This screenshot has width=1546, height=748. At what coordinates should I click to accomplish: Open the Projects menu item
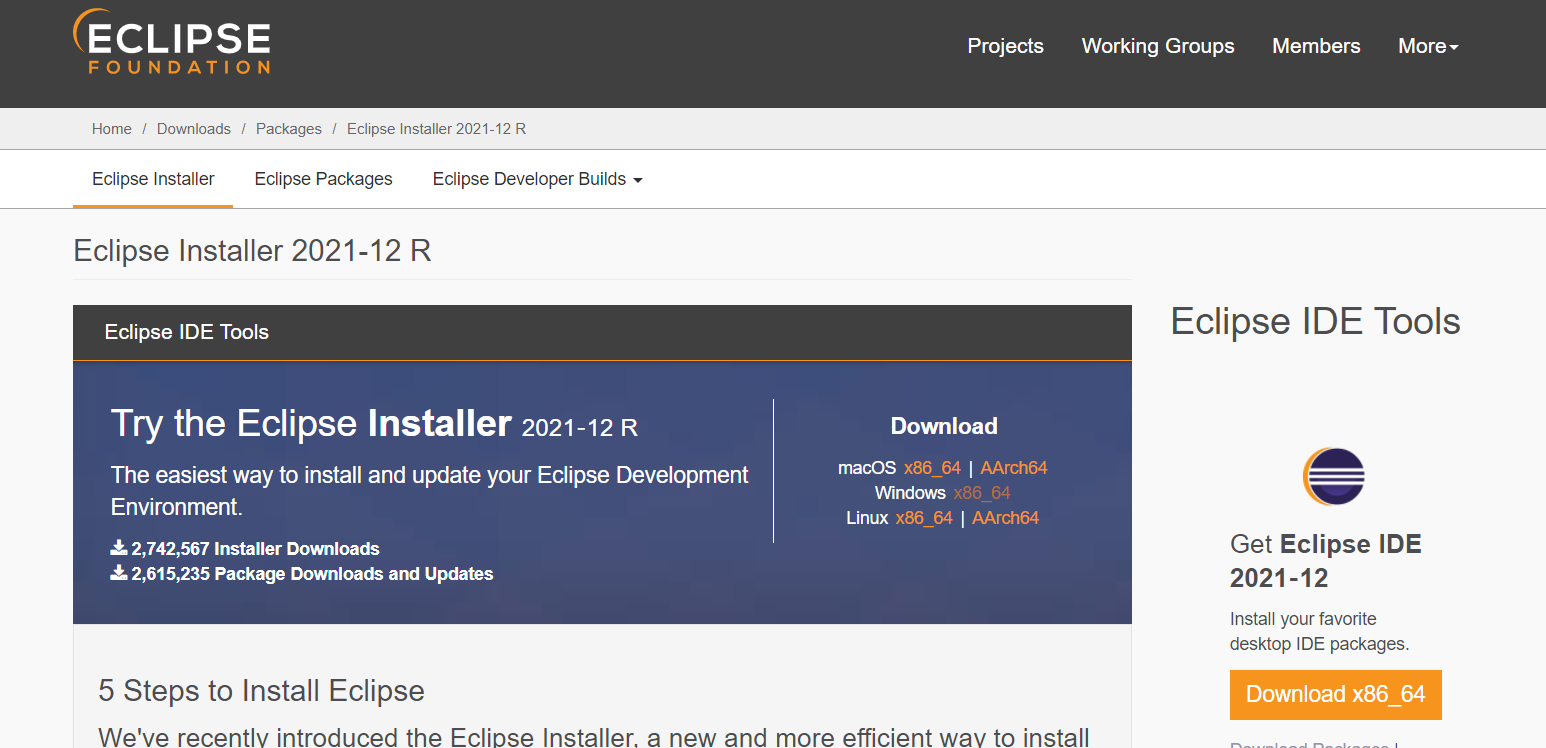(1005, 46)
